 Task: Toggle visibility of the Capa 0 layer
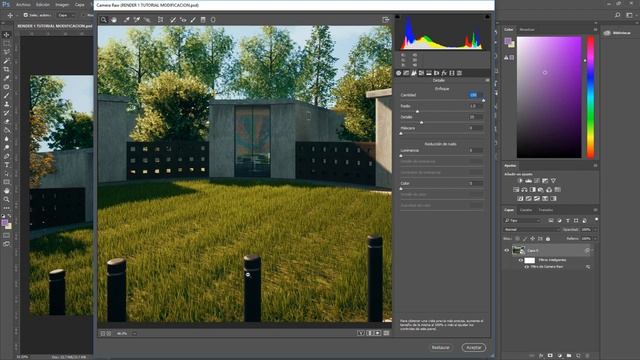coord(507,250)
